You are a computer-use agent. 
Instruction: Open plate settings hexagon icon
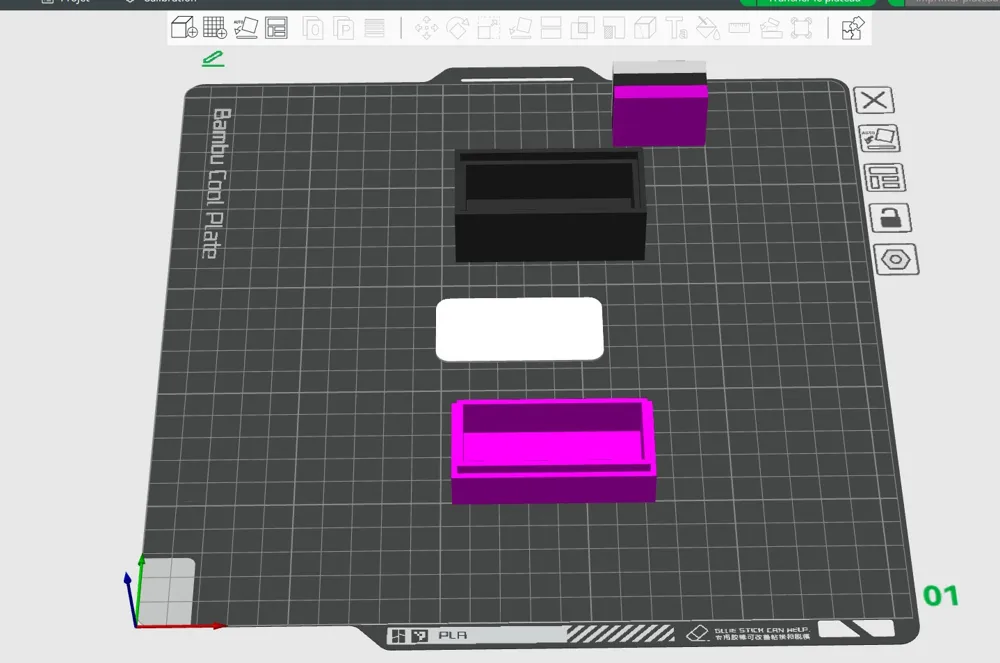coord(896,259)
